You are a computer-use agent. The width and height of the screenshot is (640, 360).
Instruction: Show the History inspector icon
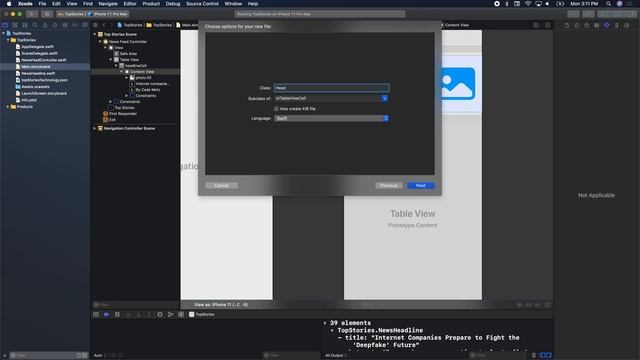tap(576, 25)
